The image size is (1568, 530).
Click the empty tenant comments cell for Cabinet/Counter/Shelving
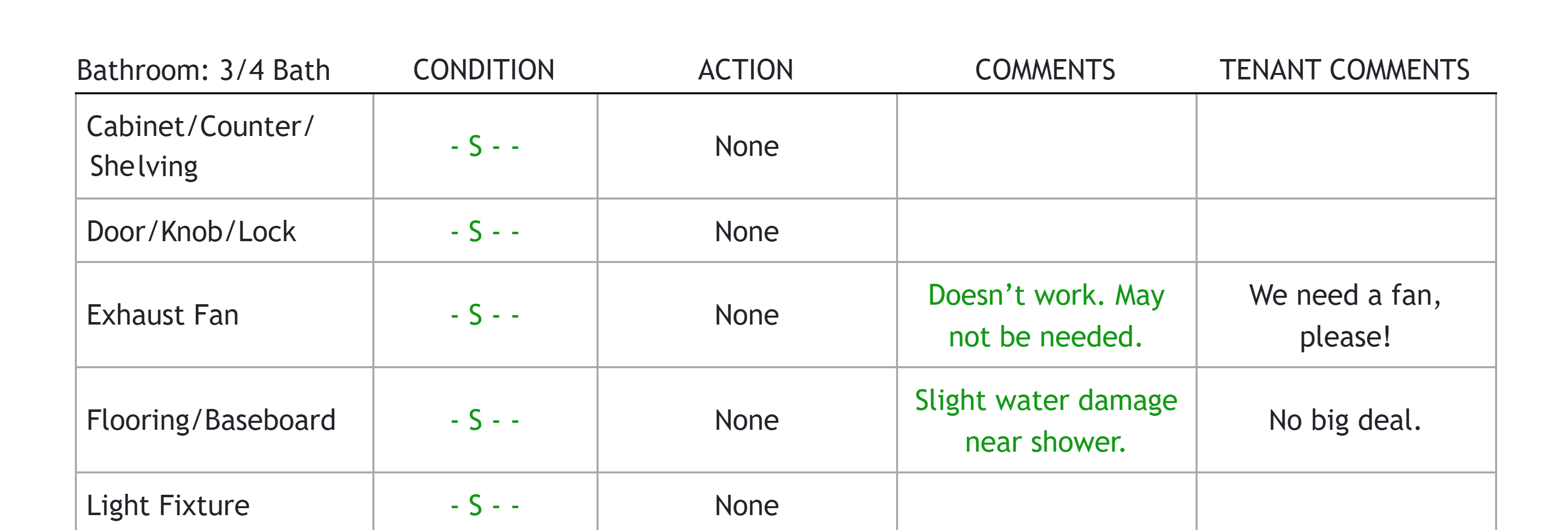(1345, 147)
